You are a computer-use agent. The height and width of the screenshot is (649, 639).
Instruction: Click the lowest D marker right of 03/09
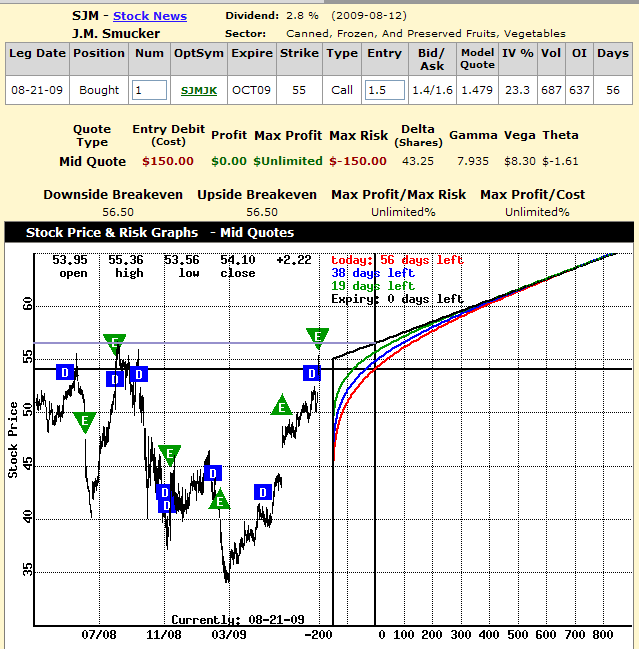pyautogui.click(x=263, y=492)
